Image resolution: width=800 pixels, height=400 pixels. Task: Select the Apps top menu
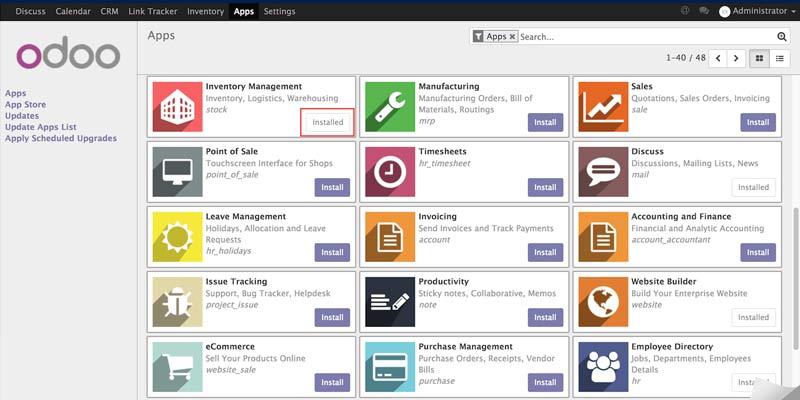(244, 11)
